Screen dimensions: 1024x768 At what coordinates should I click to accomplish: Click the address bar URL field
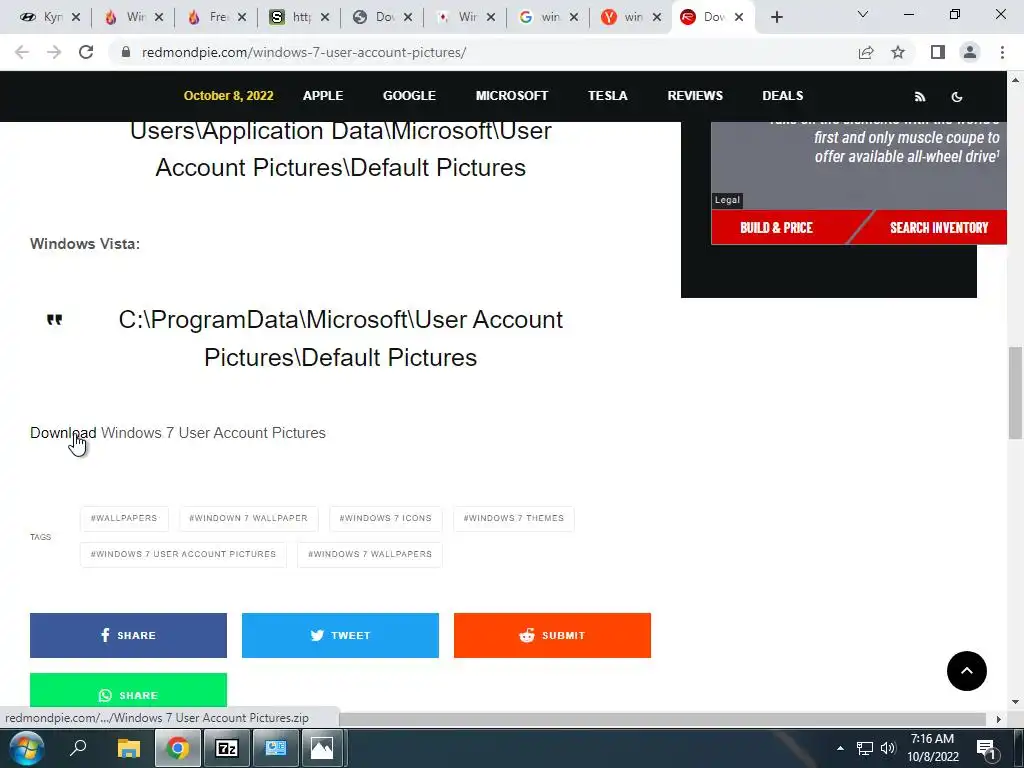tap(483, 52)
